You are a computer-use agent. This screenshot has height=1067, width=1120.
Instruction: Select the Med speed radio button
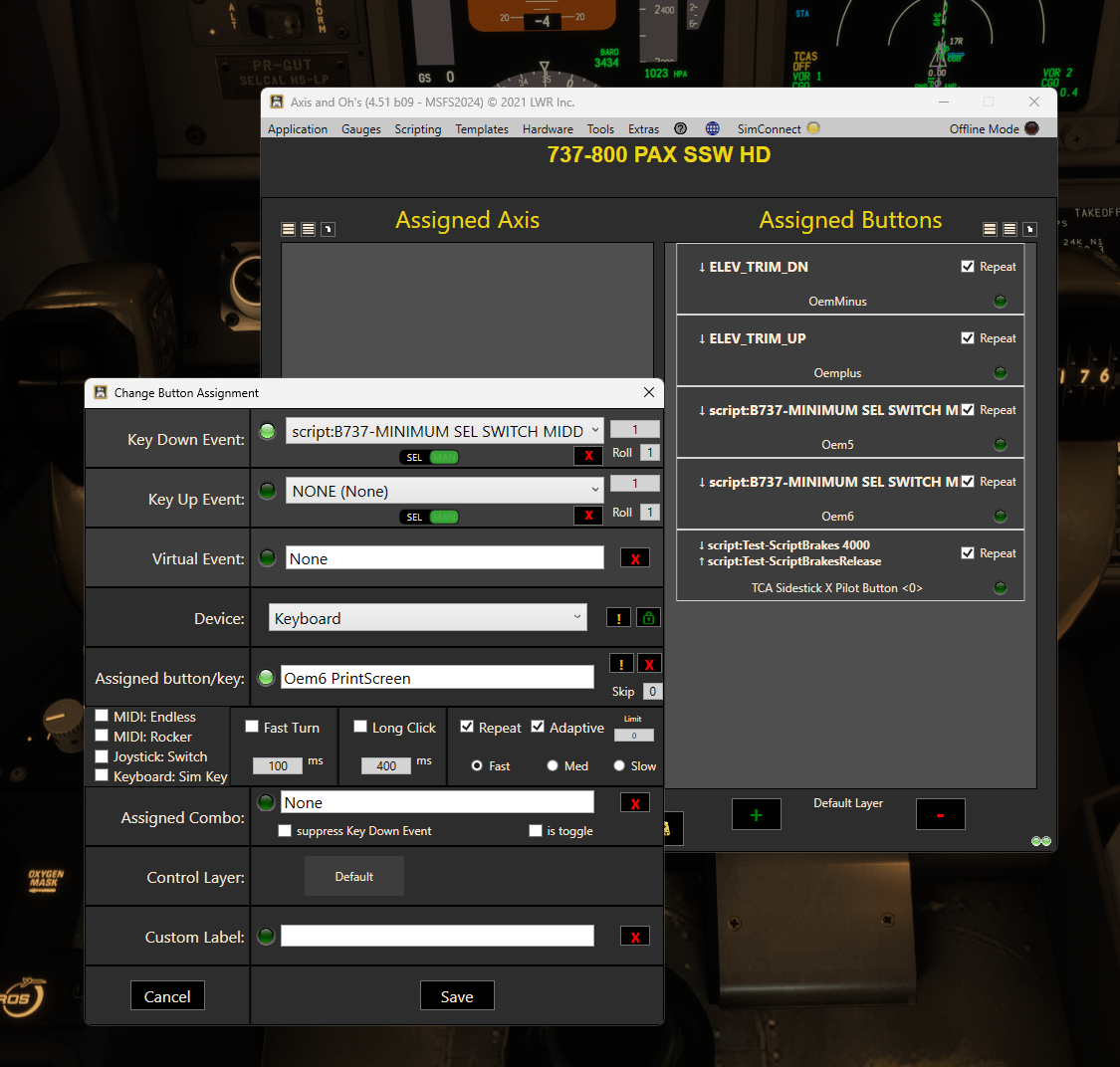click(553, 765)
